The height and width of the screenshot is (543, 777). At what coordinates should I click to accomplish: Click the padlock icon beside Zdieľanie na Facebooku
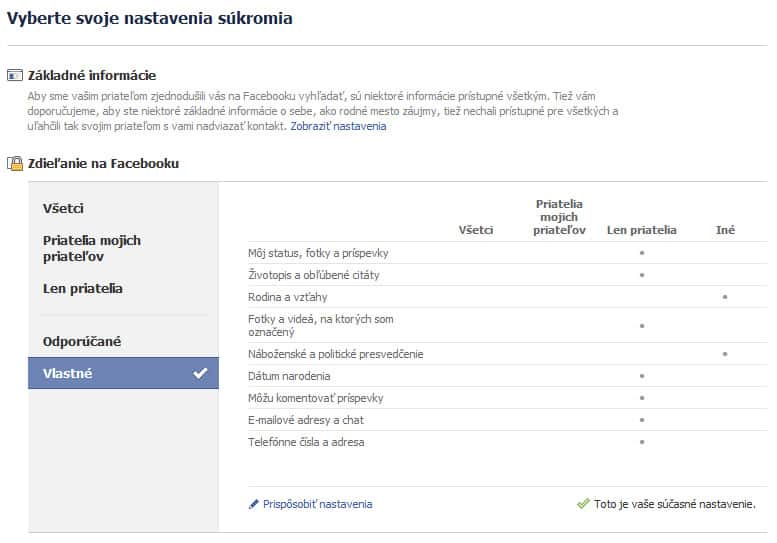[15, 163]
